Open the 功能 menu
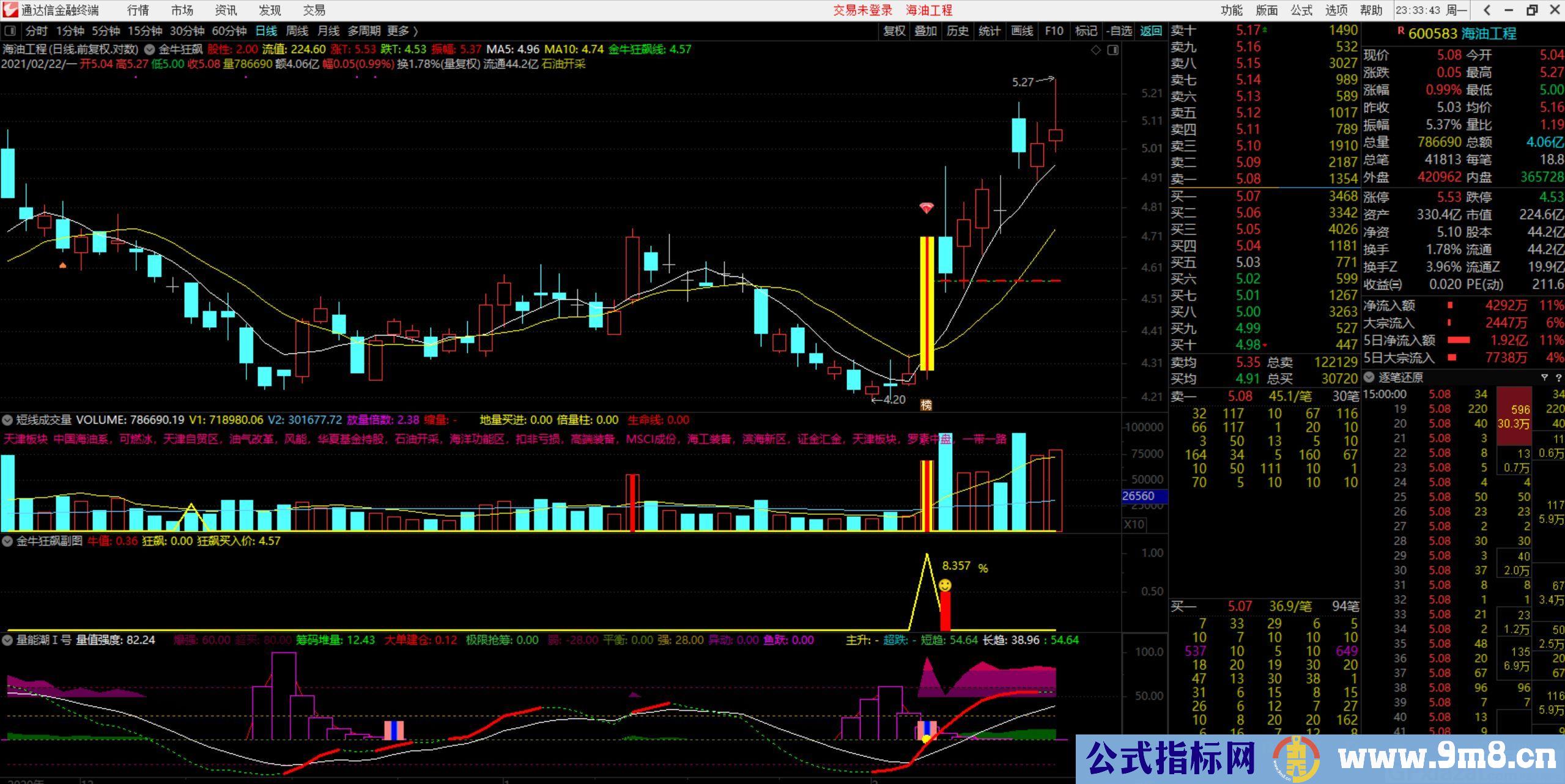Screen dimensions: 1565x784 (x=1231, y=10)
